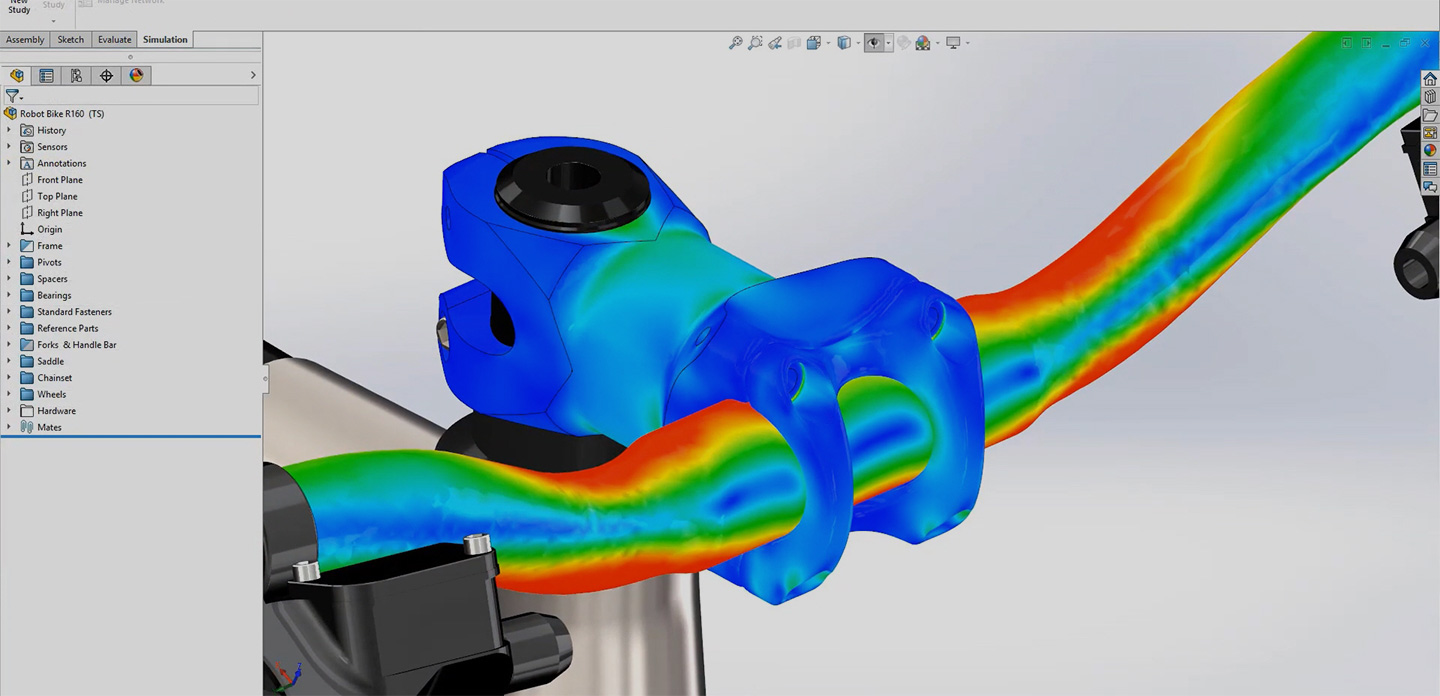
Task: Switch to the Simulation tab
Action: [x=164, y=39]
